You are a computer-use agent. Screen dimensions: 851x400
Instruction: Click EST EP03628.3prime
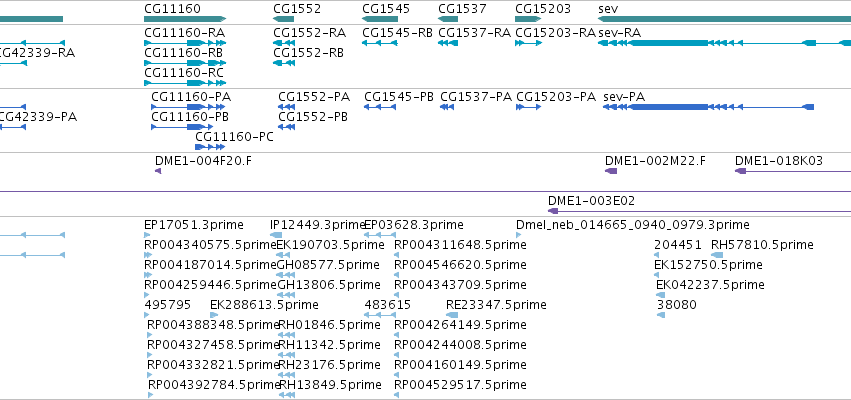(x=414, y=225)
